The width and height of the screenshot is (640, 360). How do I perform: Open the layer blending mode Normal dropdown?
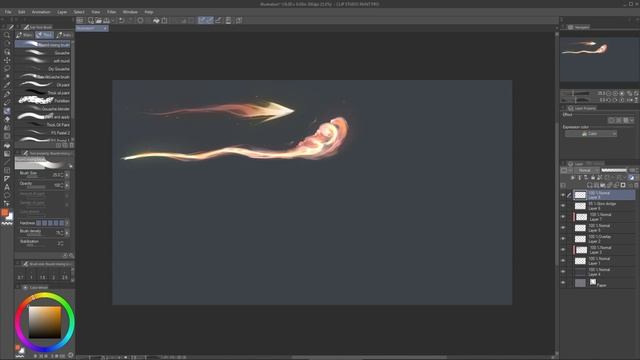point(587,170)
